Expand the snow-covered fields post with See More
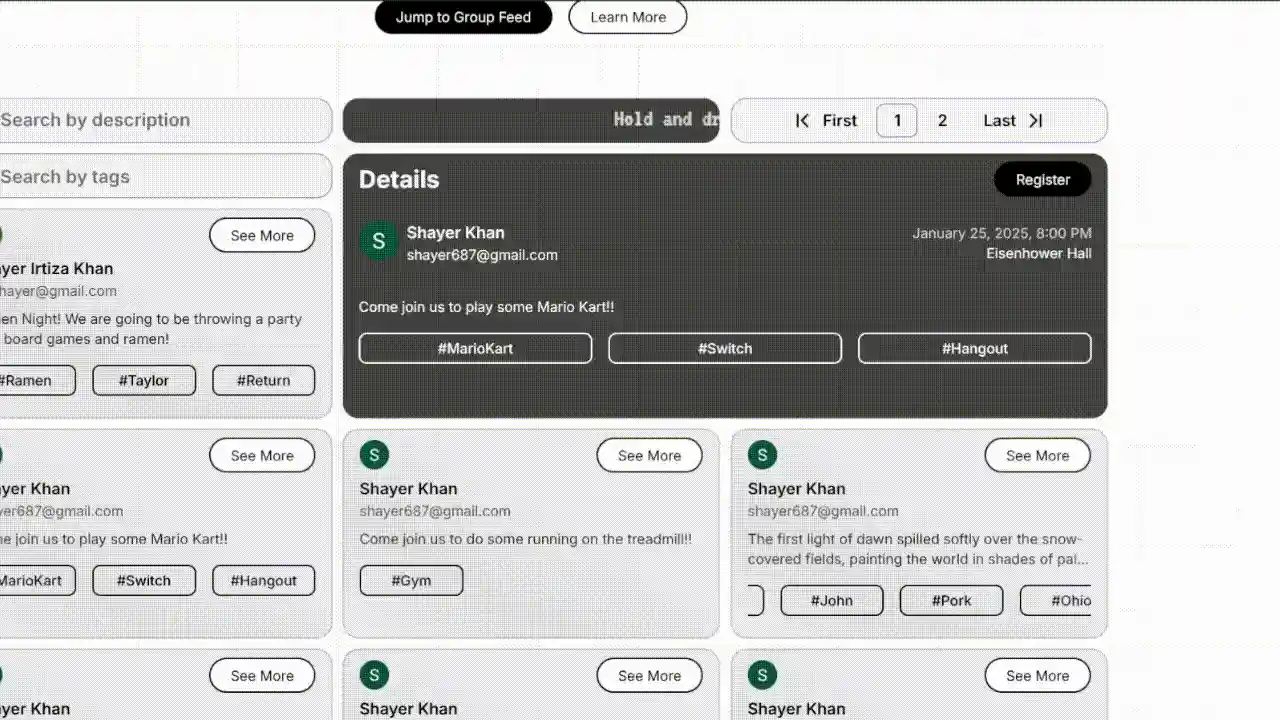This screenshot has width=1280, height=720. pos(1037,455)
